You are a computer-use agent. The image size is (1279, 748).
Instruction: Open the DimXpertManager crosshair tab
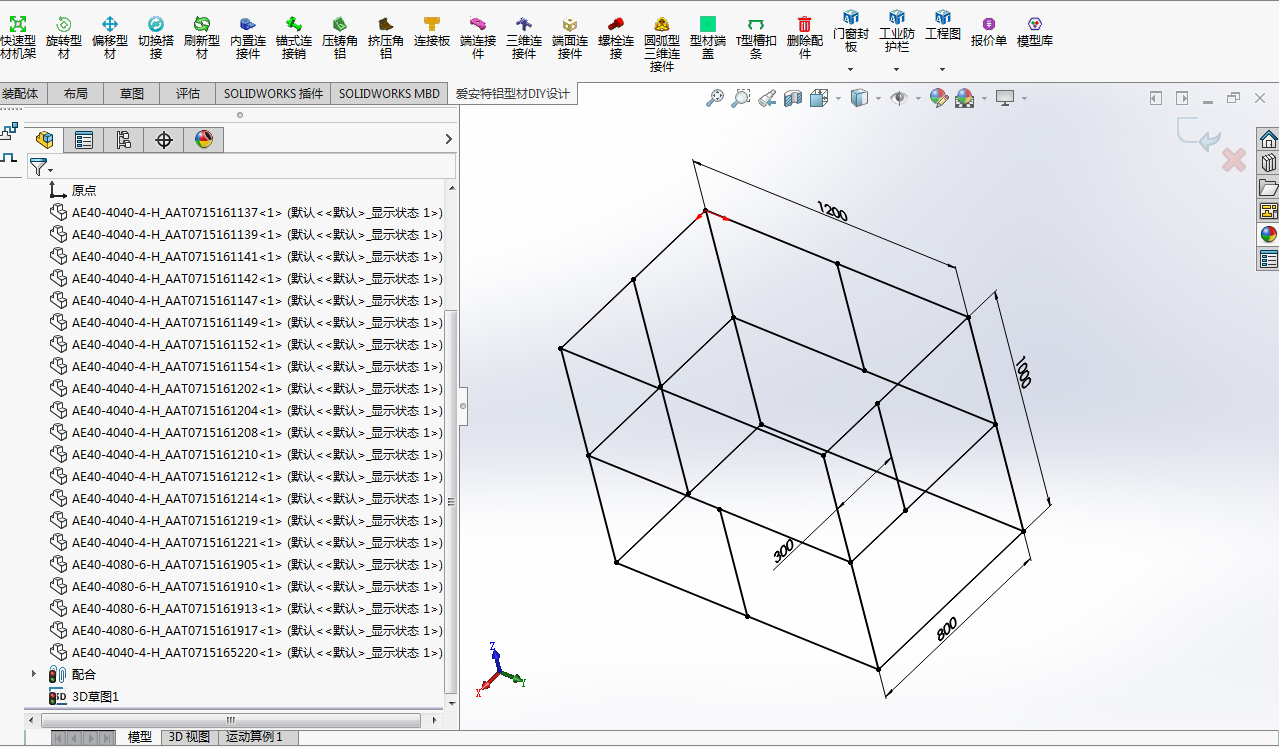coord(164,140)
